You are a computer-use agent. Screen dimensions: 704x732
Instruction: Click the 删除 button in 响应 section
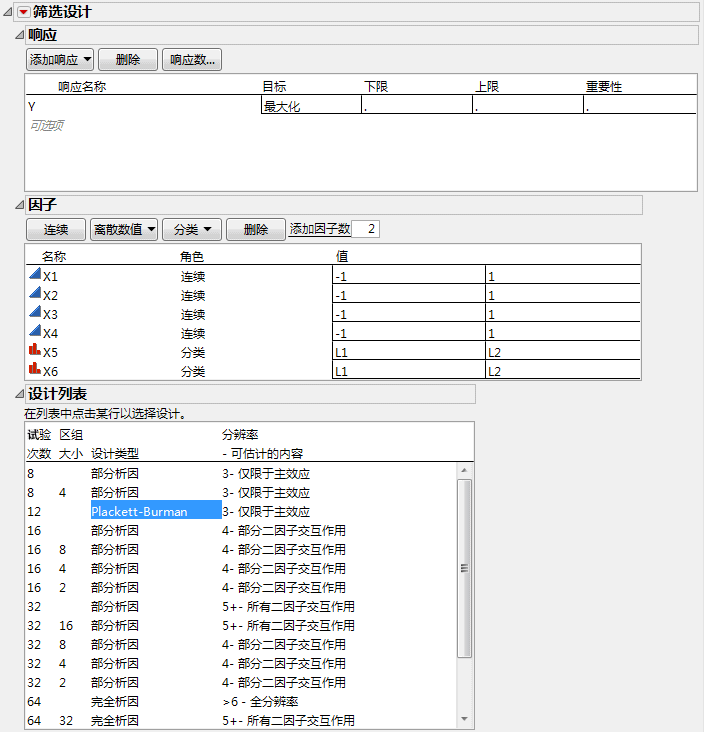tap(128, 60)
